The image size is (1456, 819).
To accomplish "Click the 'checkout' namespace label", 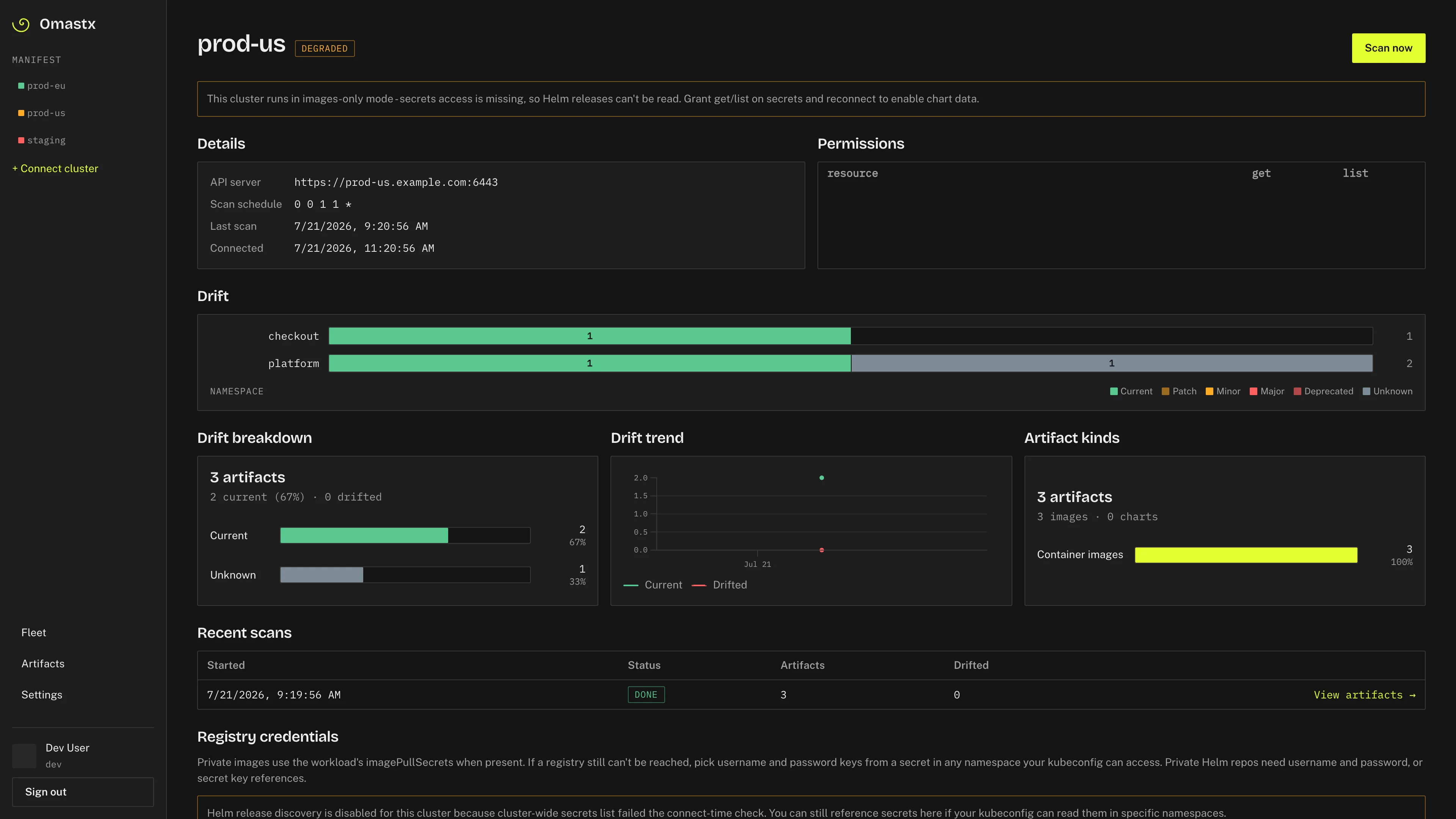I will pyautogui.click(x=293, y=336).
